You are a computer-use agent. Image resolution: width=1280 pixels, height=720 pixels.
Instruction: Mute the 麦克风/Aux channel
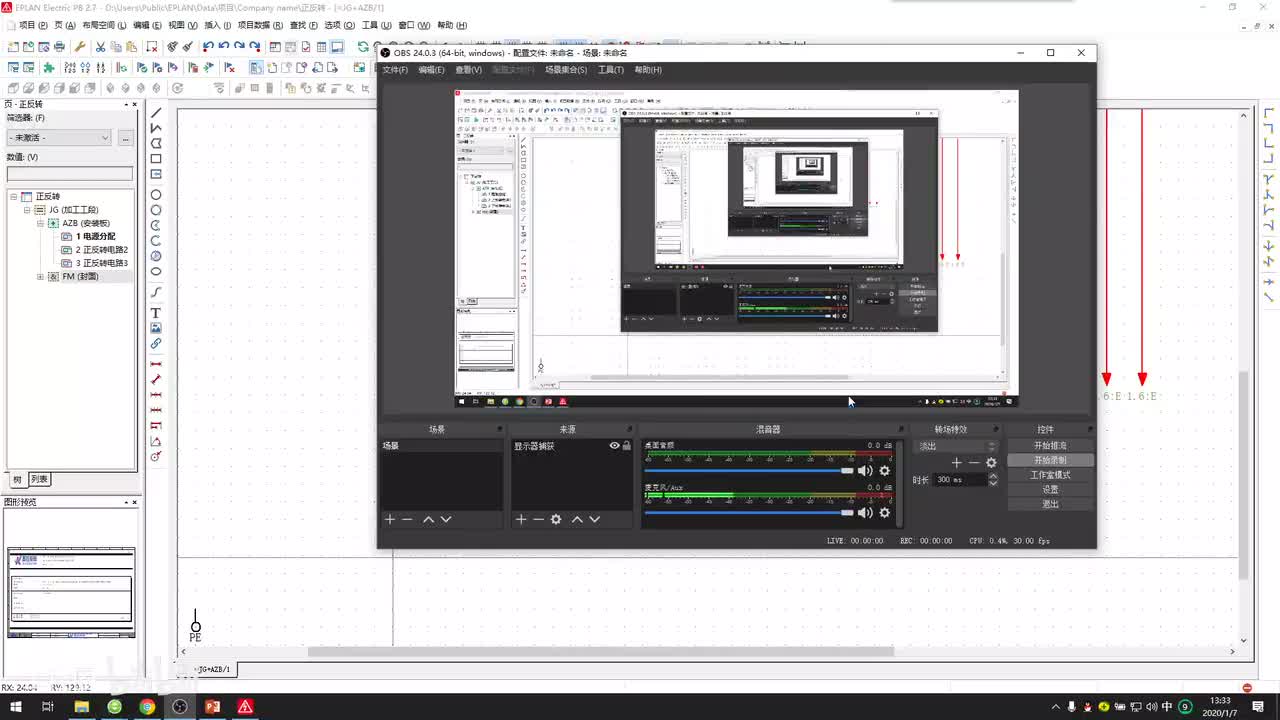tap(865, 513)
